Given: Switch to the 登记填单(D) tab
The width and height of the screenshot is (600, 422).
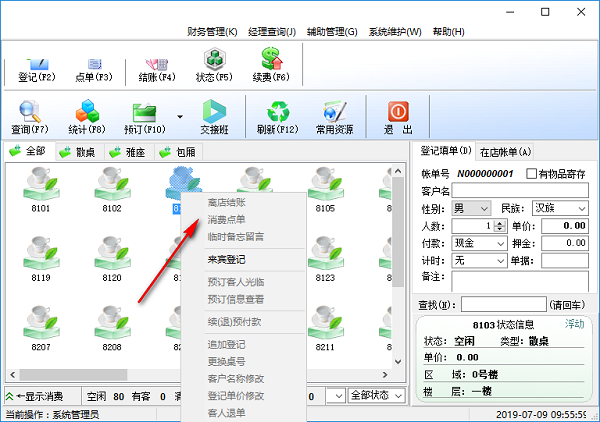Looking at the screenshot, I should click(x=445, y=151).
